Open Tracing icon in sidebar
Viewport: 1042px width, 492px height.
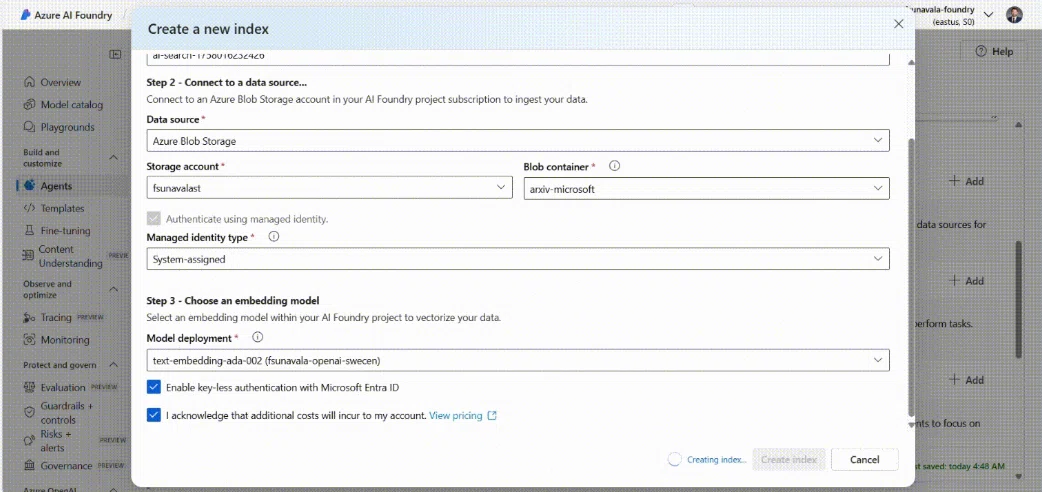29,317
